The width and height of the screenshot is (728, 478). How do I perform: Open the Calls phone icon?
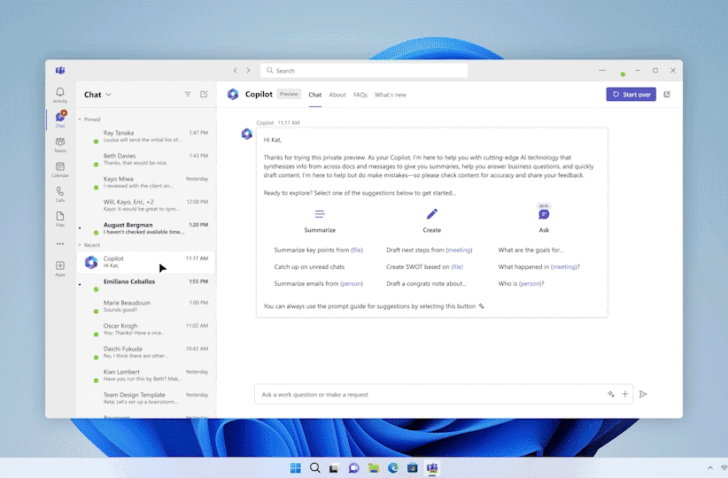click(x=60, y=194)
